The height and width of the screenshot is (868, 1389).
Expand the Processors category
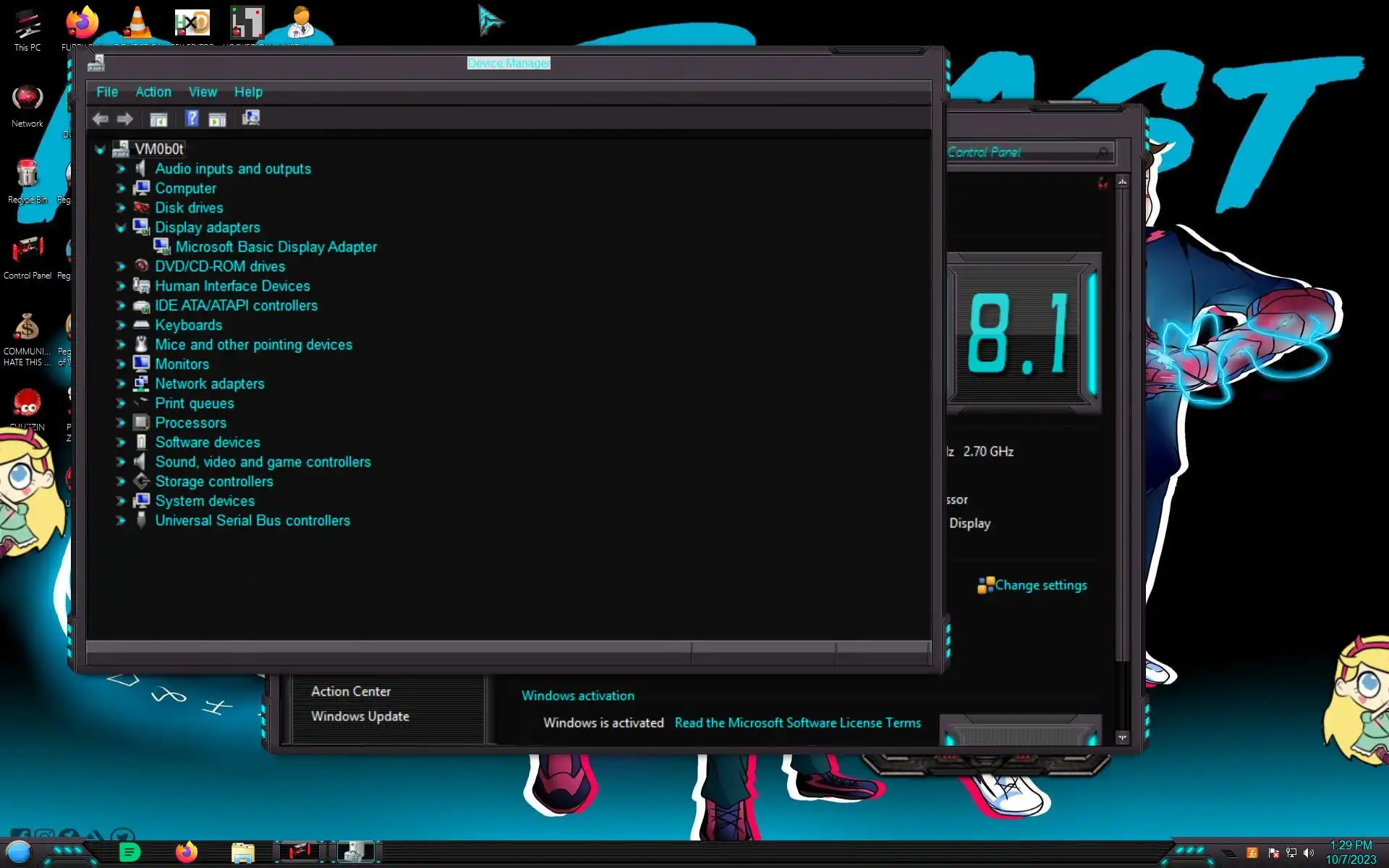pyautogui.click(x=121, y=423)
